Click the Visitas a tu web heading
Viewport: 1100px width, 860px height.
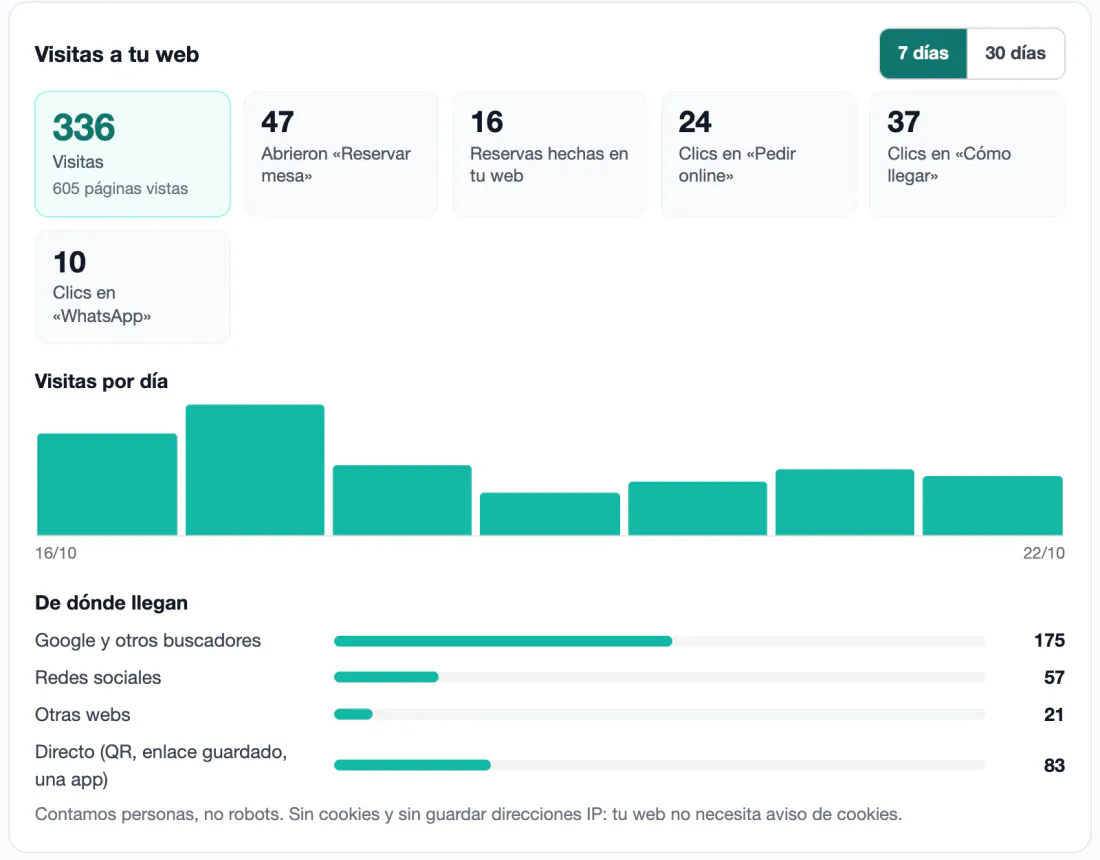(116, 54)
